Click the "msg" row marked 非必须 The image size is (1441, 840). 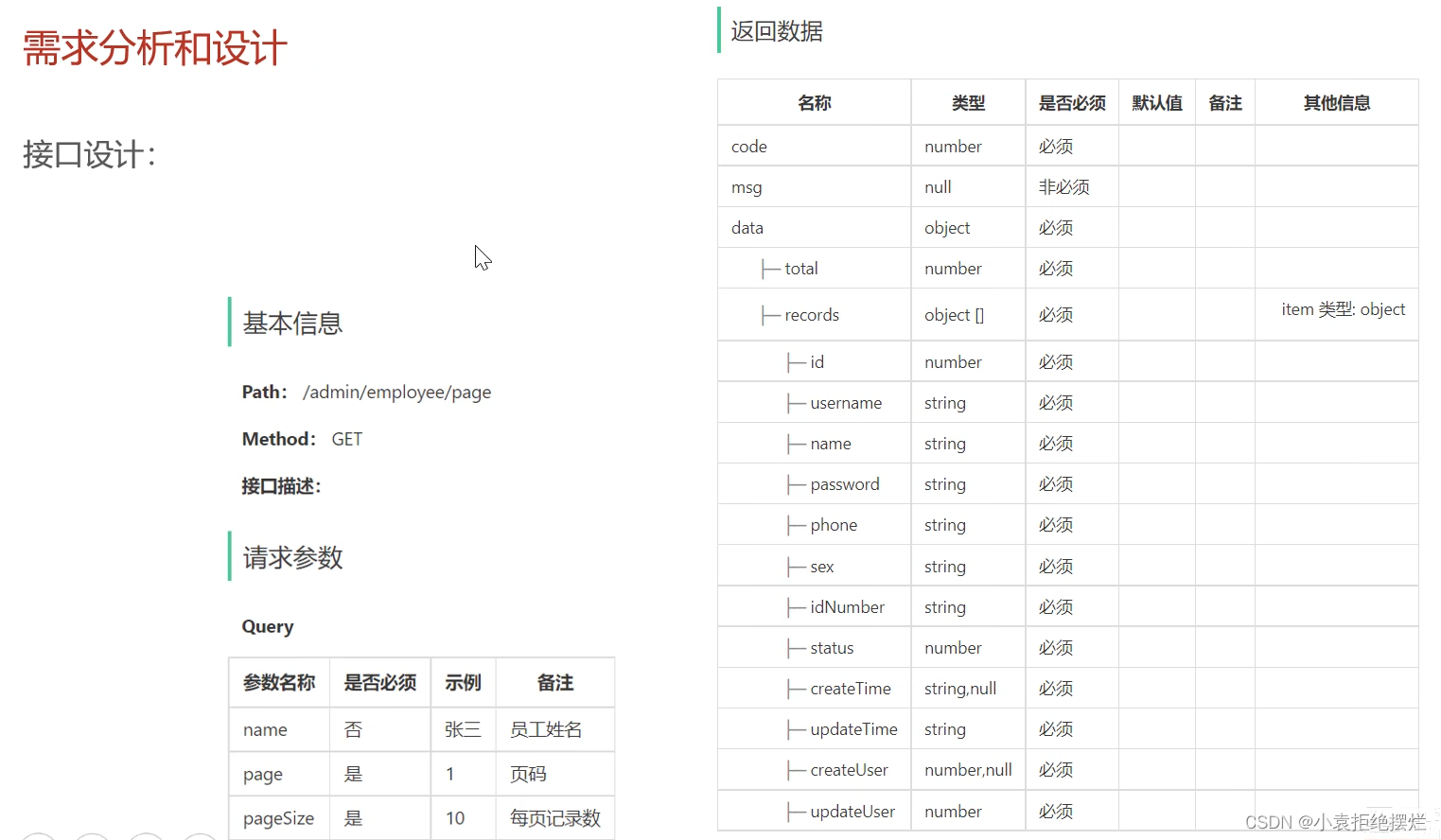point(747,186)
